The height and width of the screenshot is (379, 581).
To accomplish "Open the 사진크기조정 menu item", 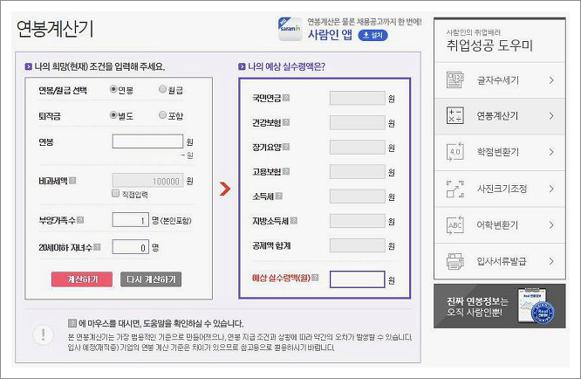I will (500, 189).
